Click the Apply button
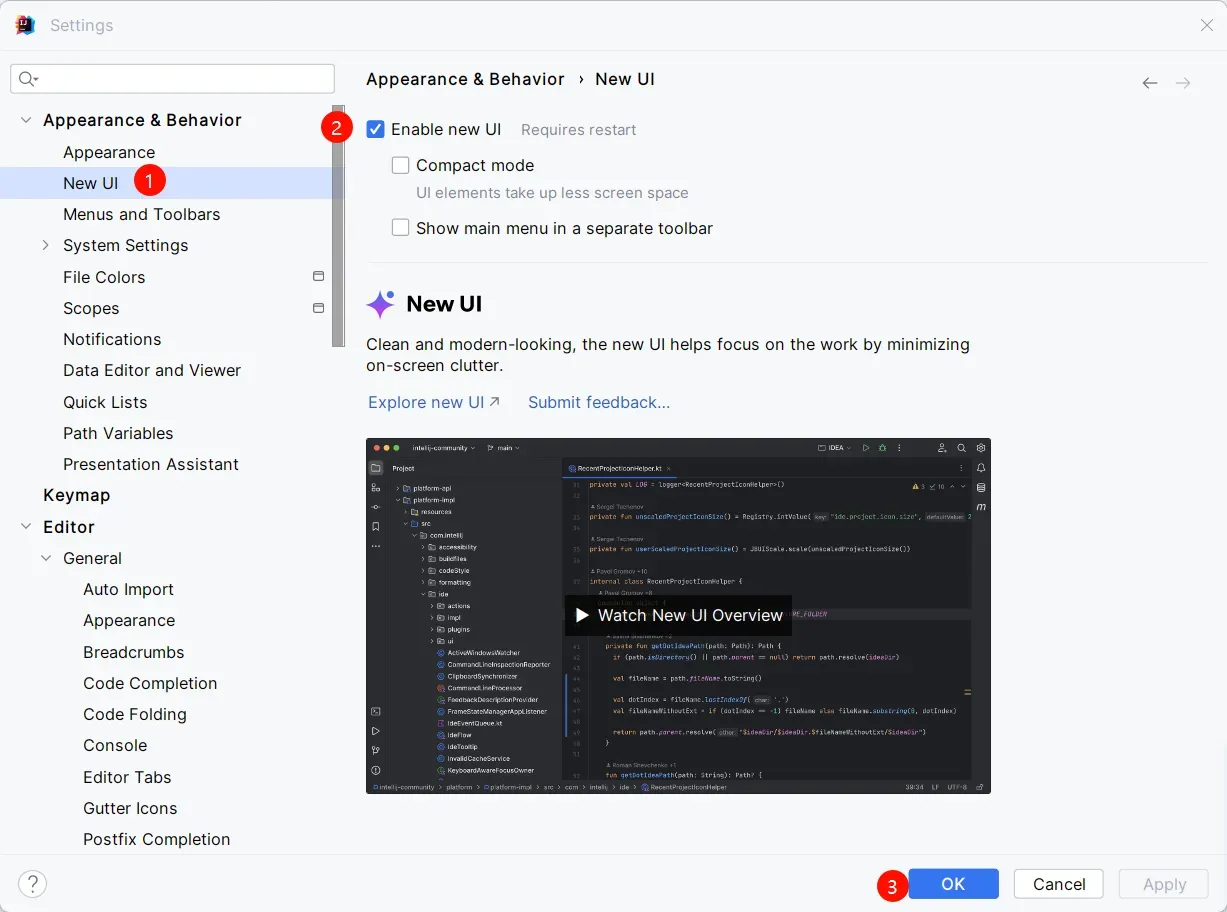Viewport: 1227px width, 912px height. 1164,884
